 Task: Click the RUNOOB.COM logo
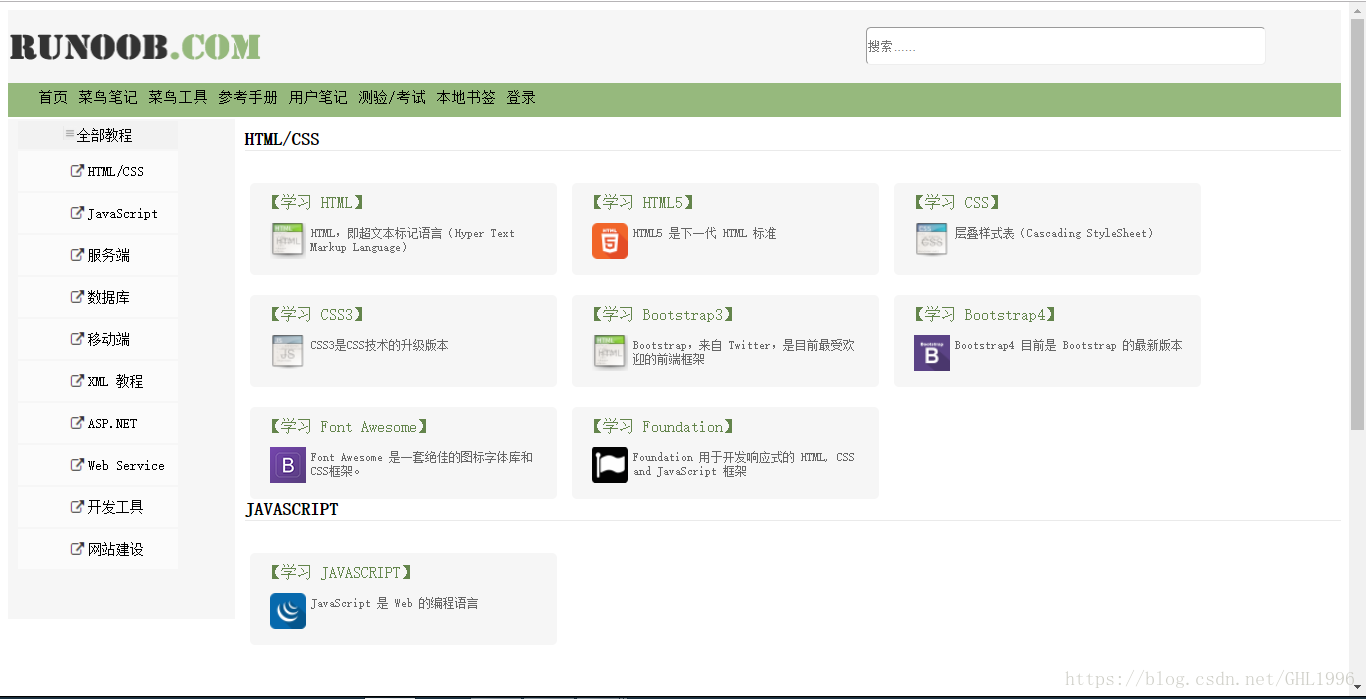[135, 47]
